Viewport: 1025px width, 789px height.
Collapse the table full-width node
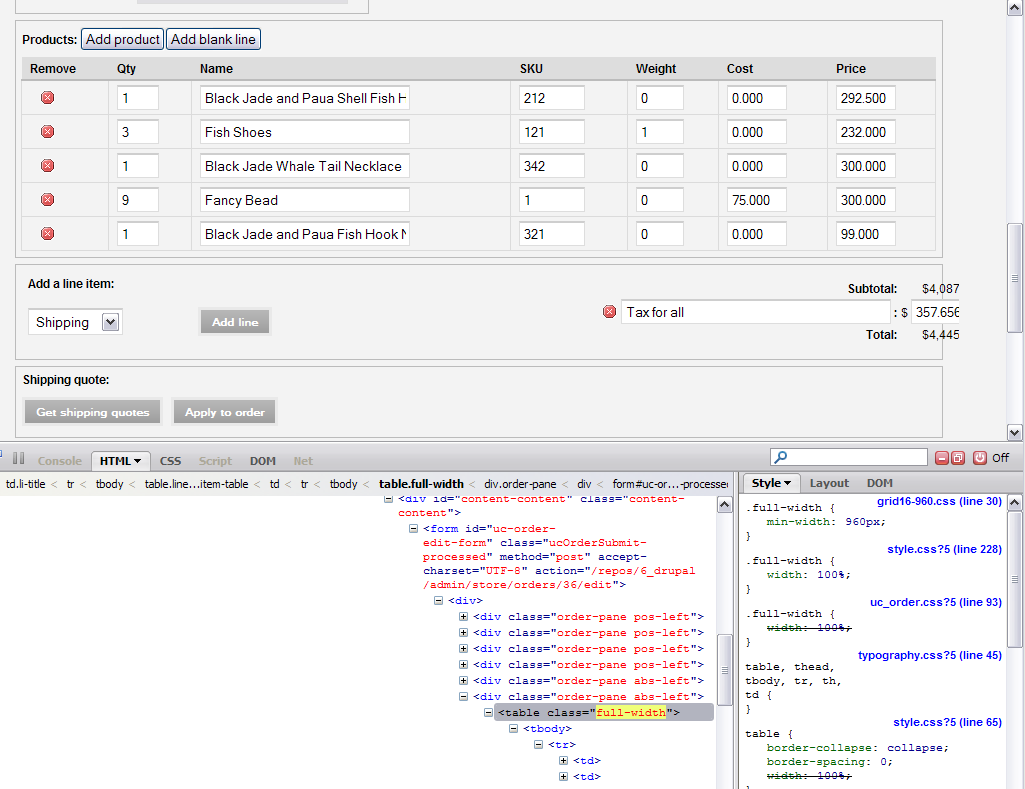(x=488, y=713)
